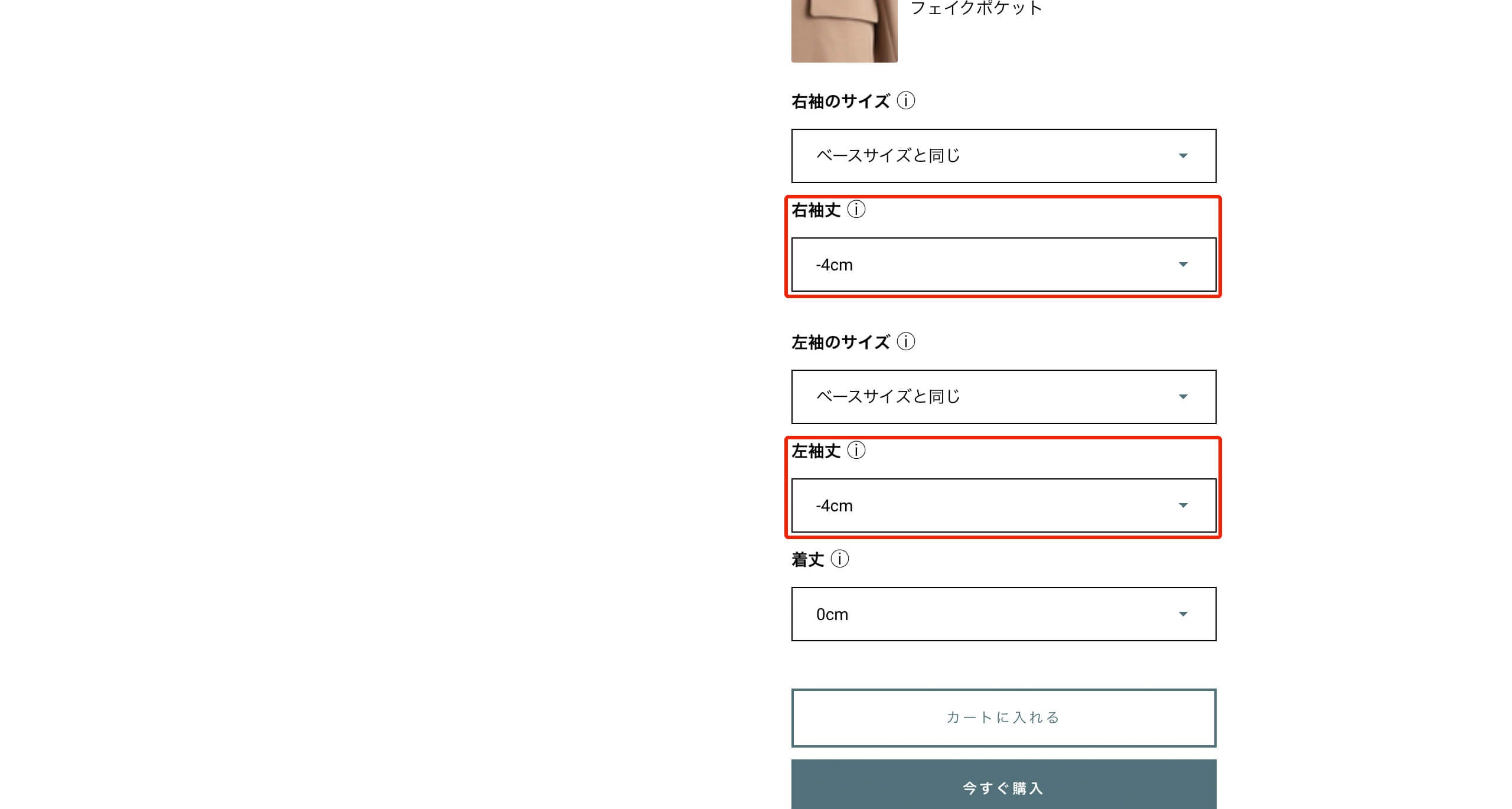Click the dropdown arrow for 右袖丈
The width and height of the screenshot is (1512, 809).
point(1183,264)
